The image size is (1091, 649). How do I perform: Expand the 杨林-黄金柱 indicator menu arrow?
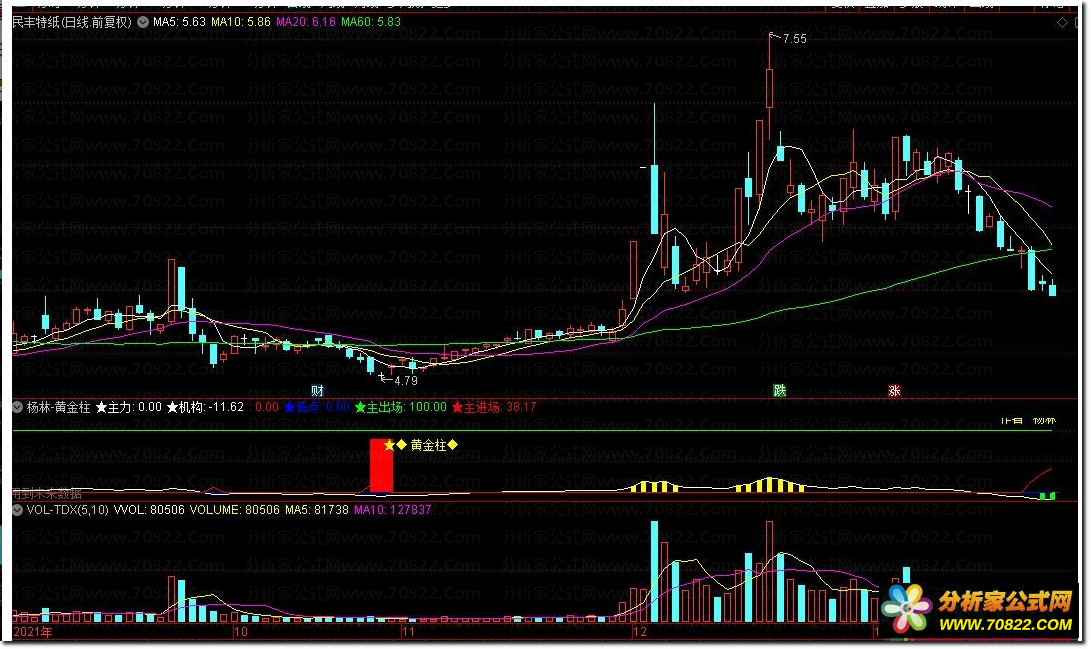(18, 408)
